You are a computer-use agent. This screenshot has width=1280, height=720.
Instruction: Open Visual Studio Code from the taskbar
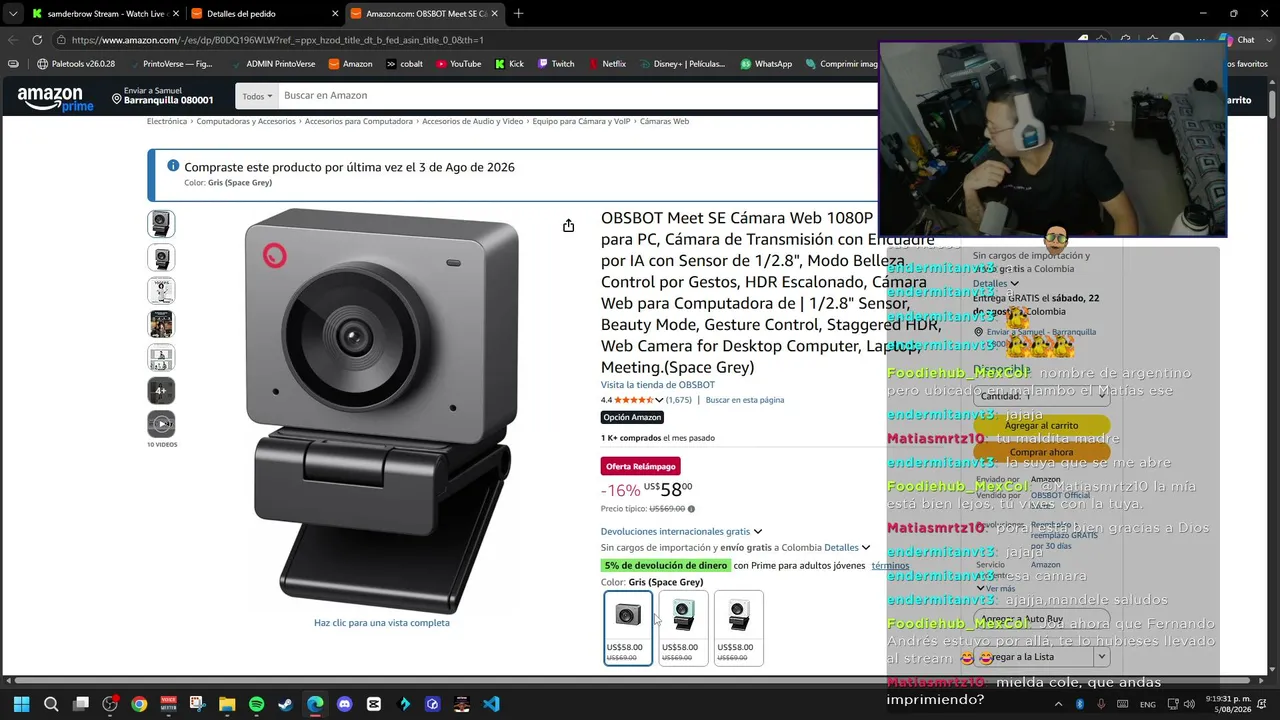pos(491,704)
